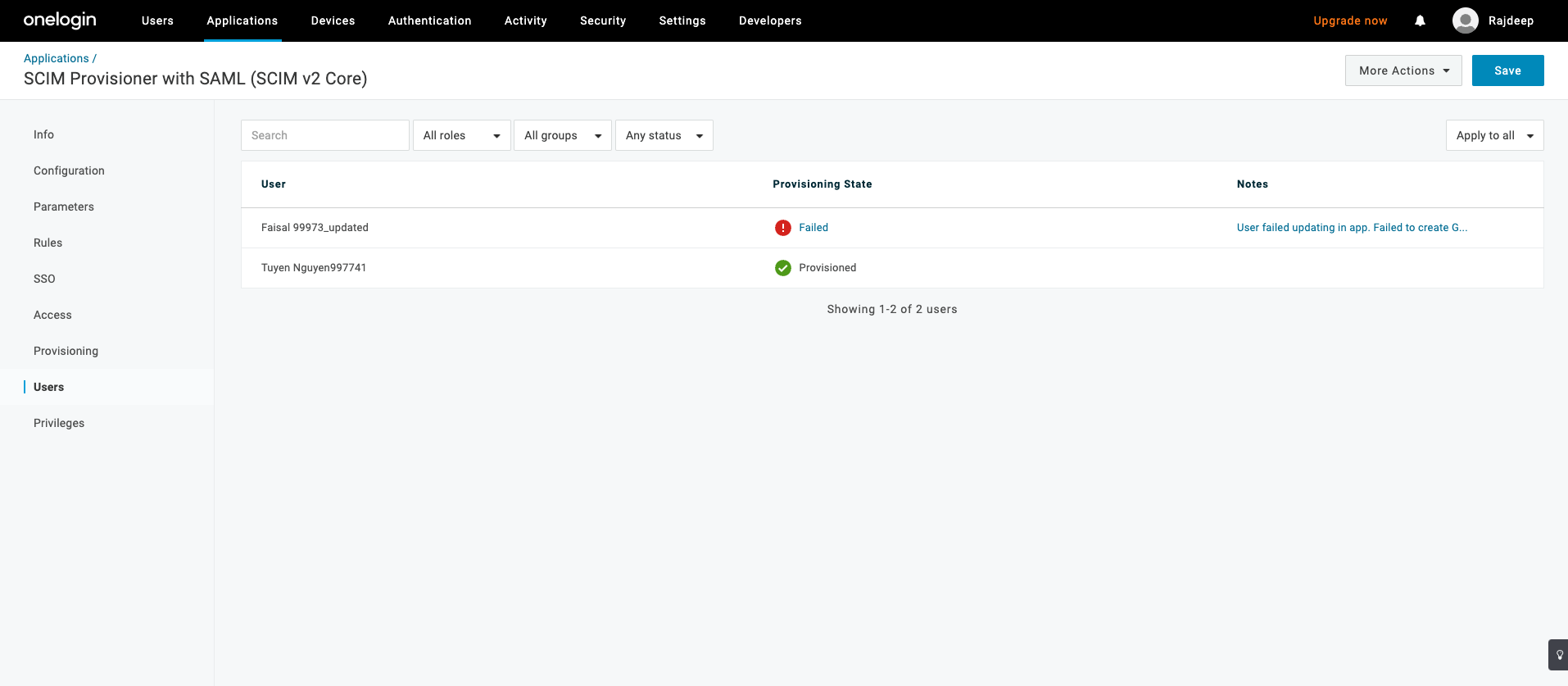Click the red Failed status icon

782,228
